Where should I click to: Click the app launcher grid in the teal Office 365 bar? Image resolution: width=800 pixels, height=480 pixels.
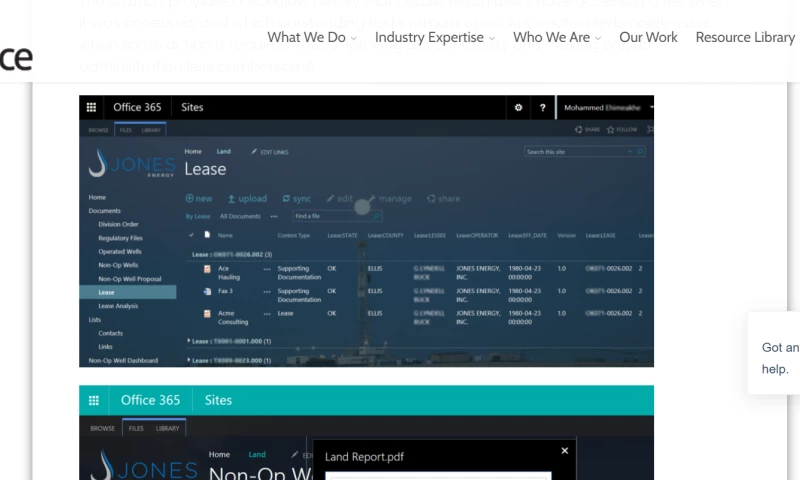[94, 400]
